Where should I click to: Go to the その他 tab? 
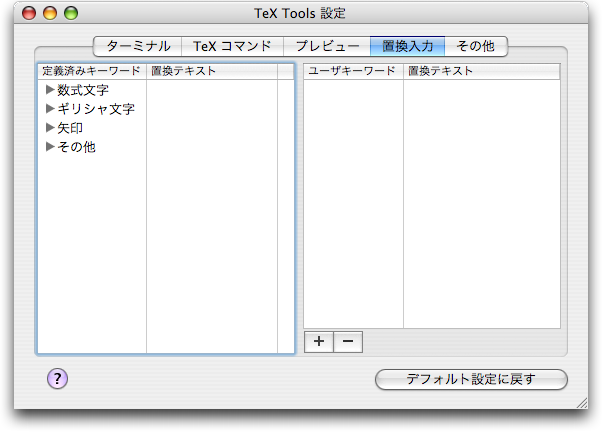pos(476,46)
